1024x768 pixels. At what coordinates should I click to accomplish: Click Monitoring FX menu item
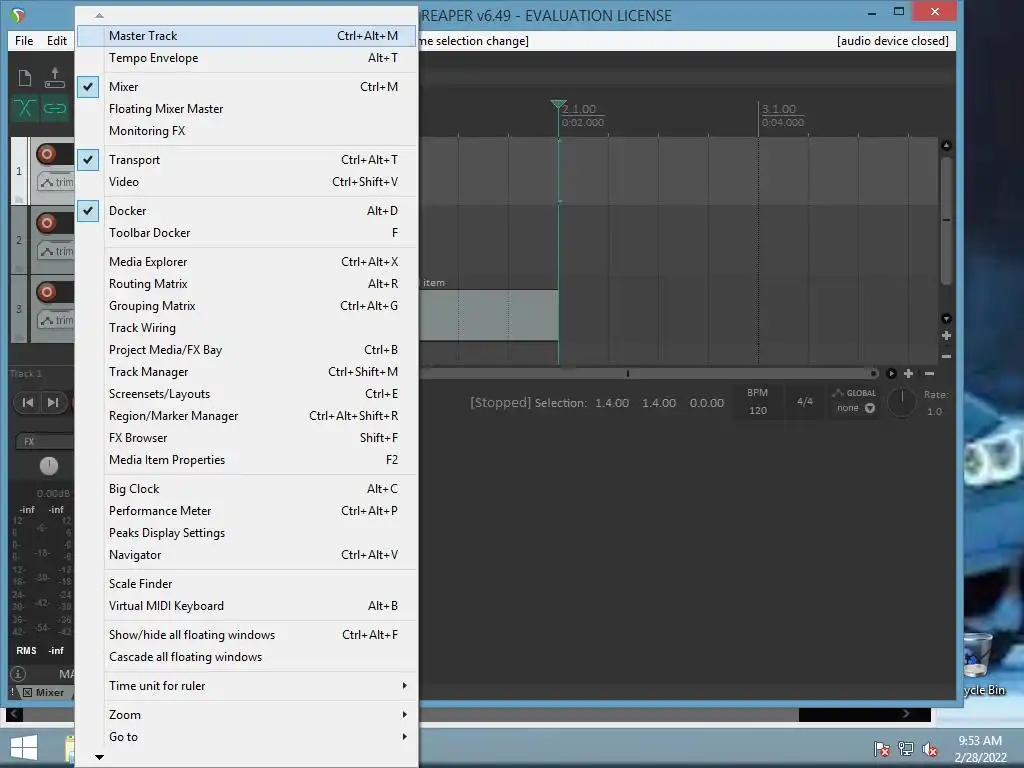[247, 131]
